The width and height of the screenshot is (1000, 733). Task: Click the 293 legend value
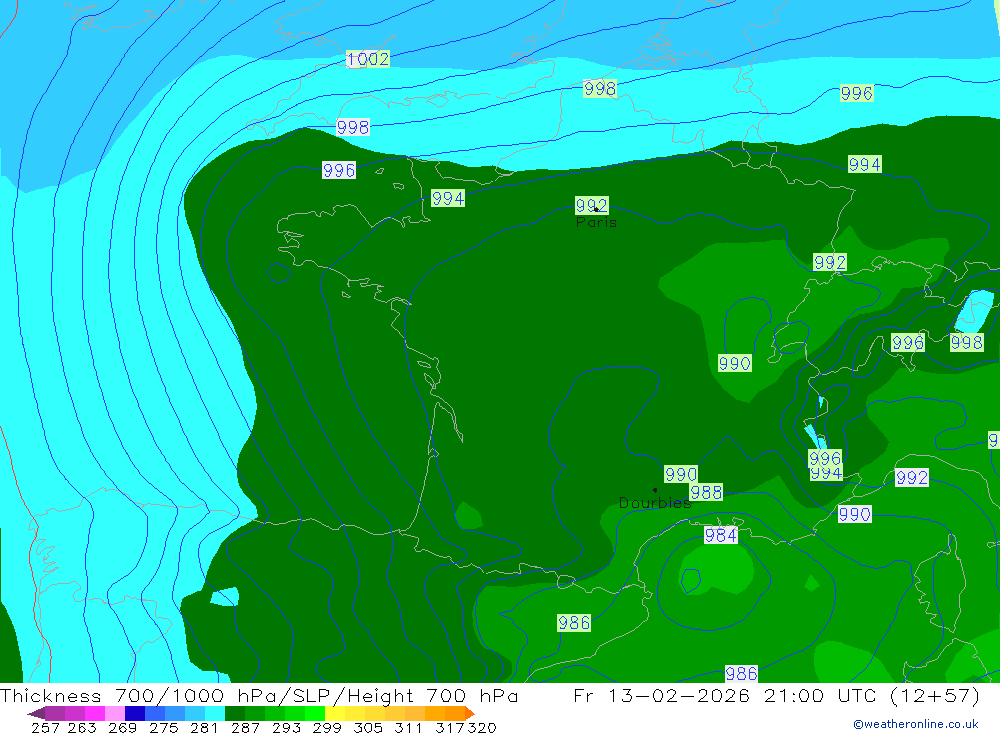point(286,728)
